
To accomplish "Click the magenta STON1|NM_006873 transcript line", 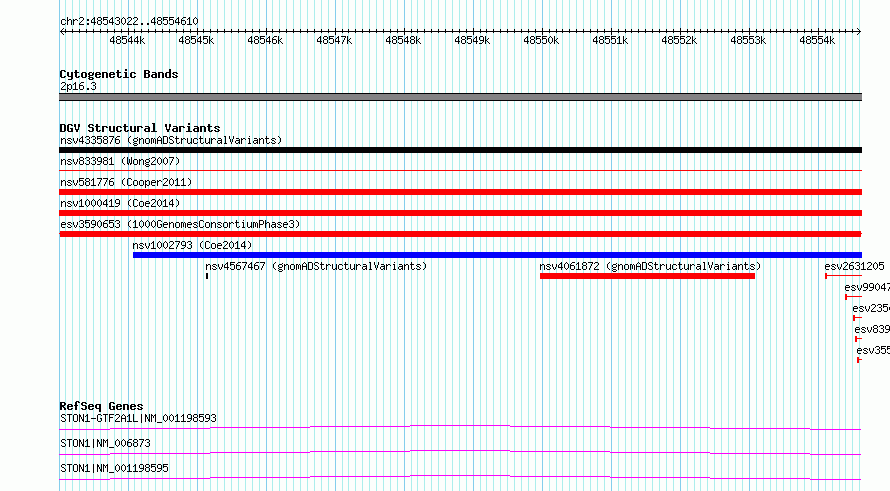I will pyautogui.click(x=460, y=452).
